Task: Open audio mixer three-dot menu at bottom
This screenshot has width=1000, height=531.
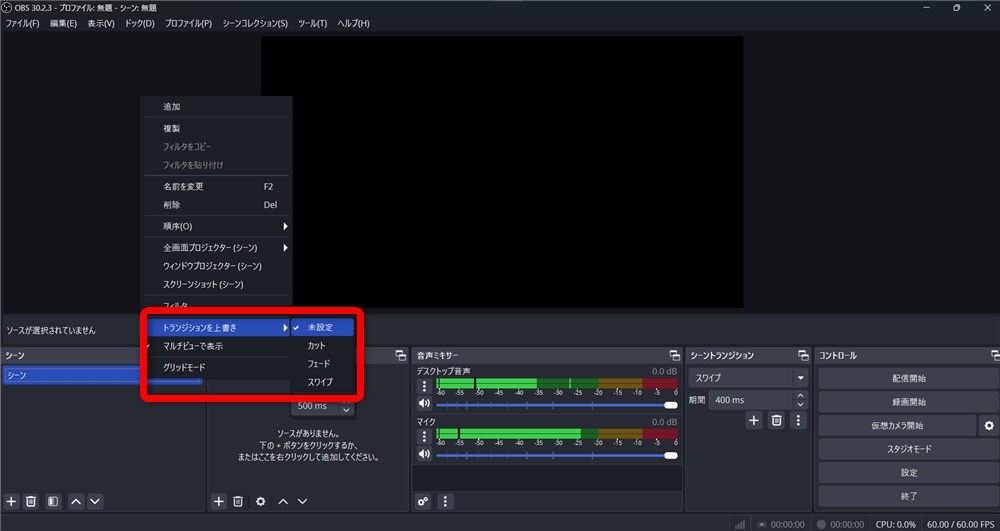Action: [445, 502]
